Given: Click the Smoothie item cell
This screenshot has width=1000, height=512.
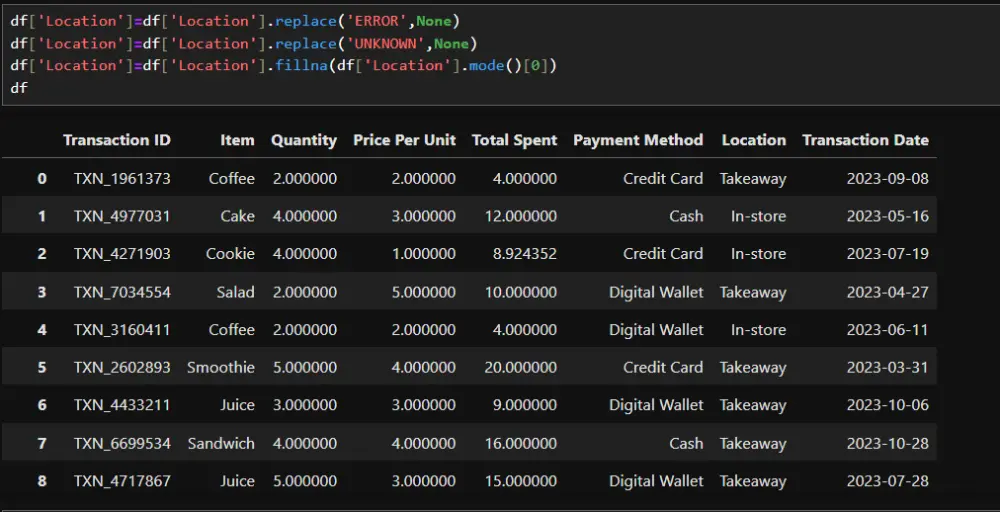Looking at the screenshot, I should click(221, 367).
